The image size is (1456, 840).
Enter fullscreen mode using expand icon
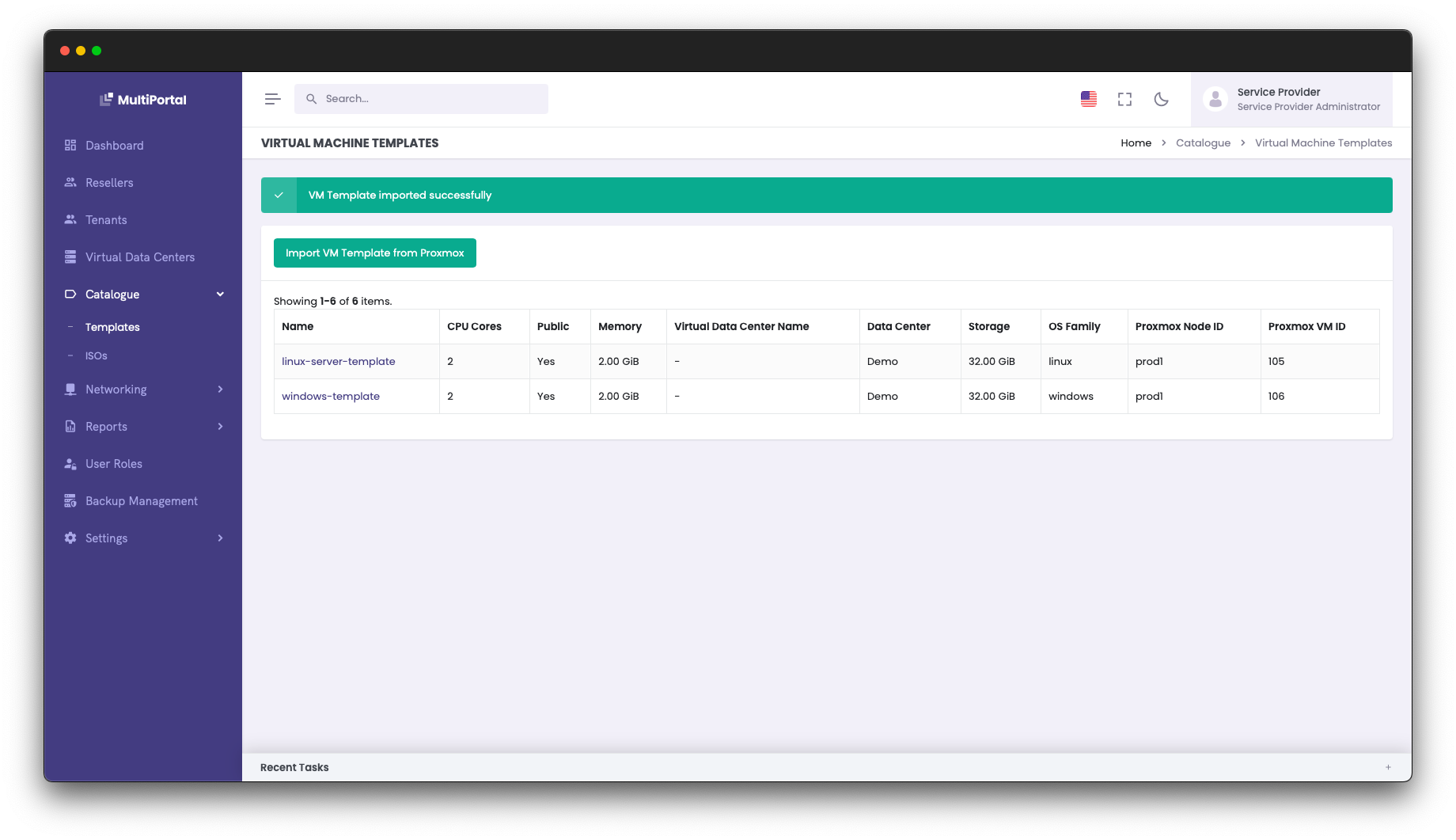[1124, 99]
